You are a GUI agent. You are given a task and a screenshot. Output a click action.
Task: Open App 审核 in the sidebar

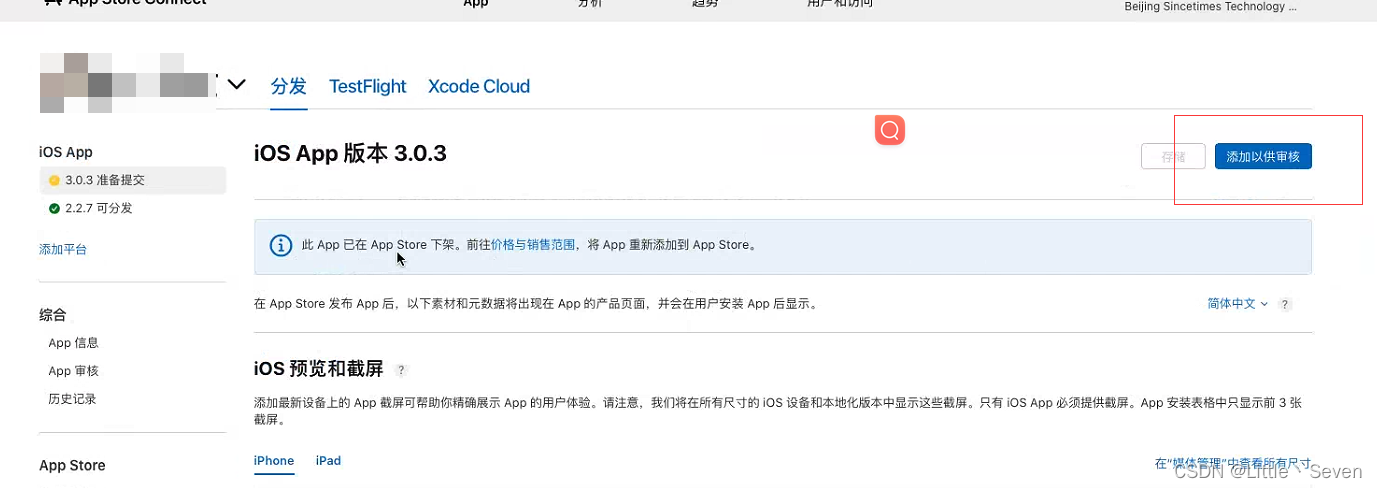[x=73, y=371]
